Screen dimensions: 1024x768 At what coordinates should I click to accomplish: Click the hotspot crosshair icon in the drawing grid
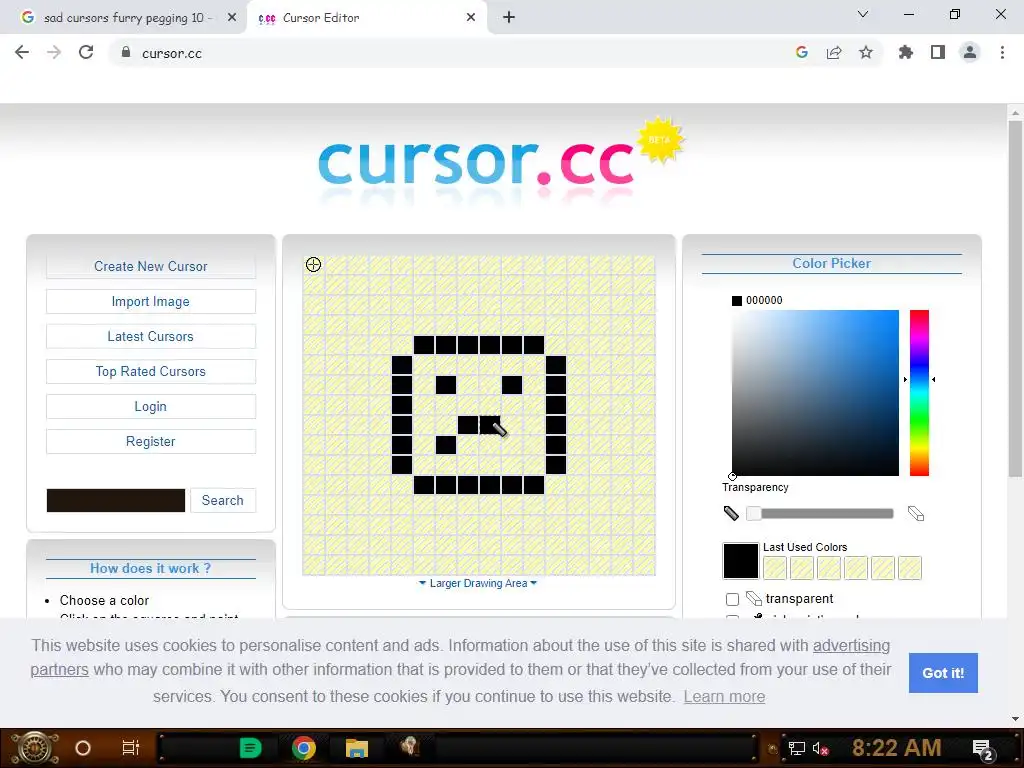tap(313, 264)
